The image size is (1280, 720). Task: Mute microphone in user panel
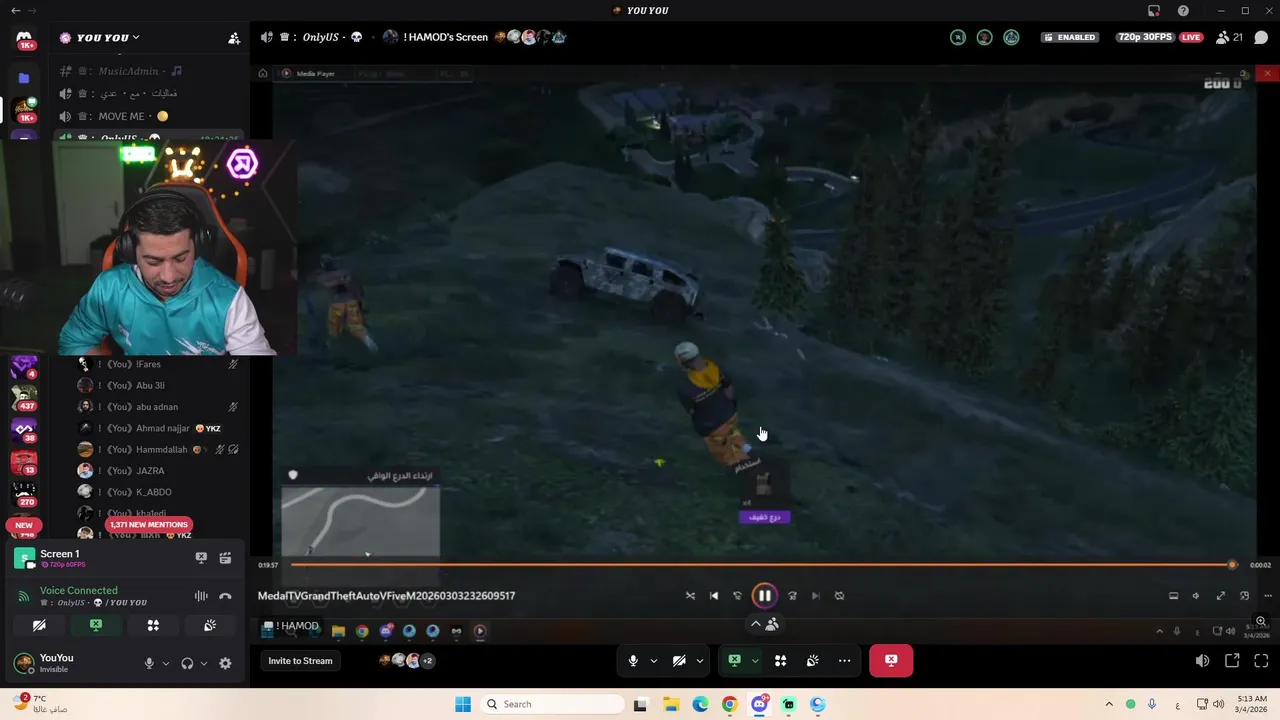click(149, 663)
